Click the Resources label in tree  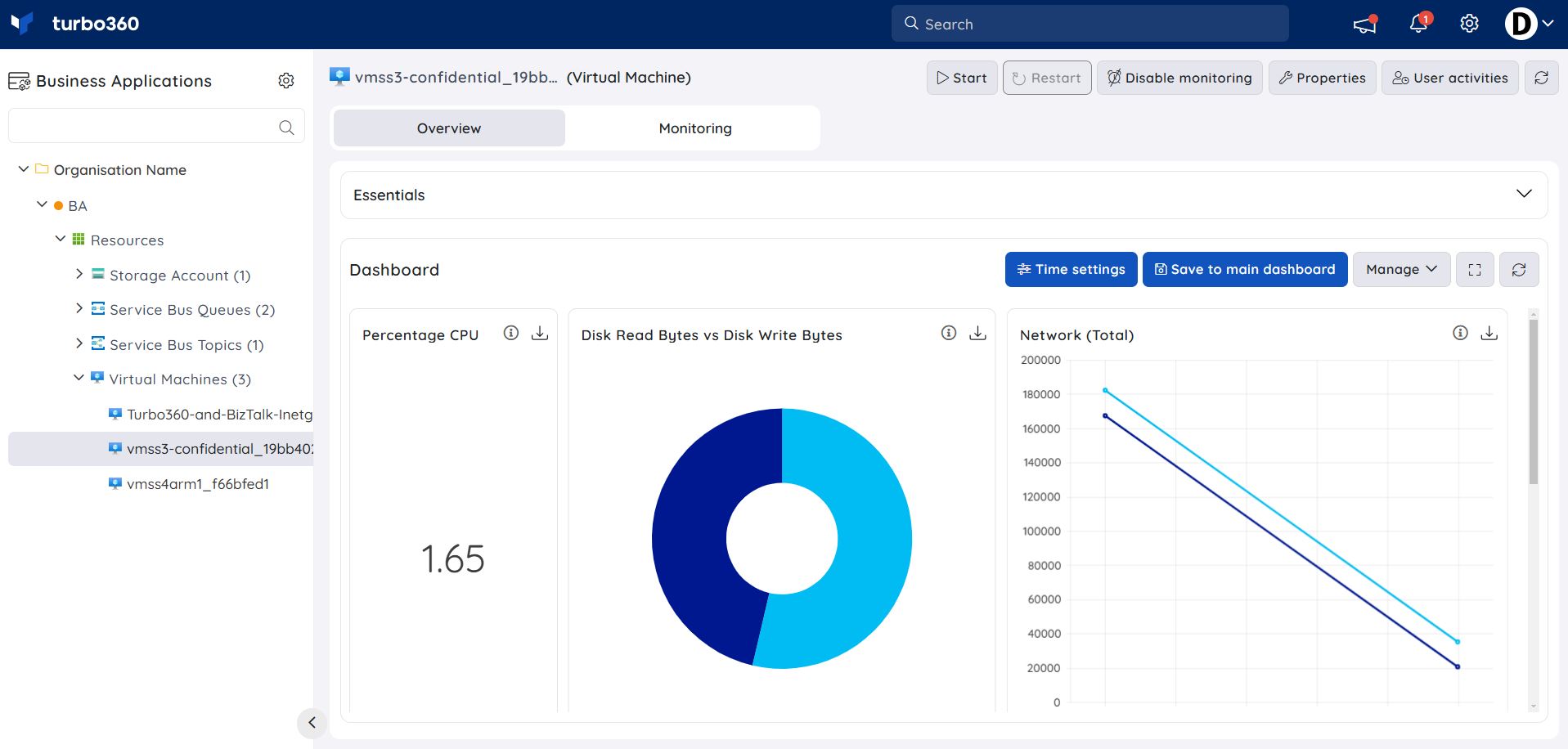pyautogui.click(x=127, y=240)
